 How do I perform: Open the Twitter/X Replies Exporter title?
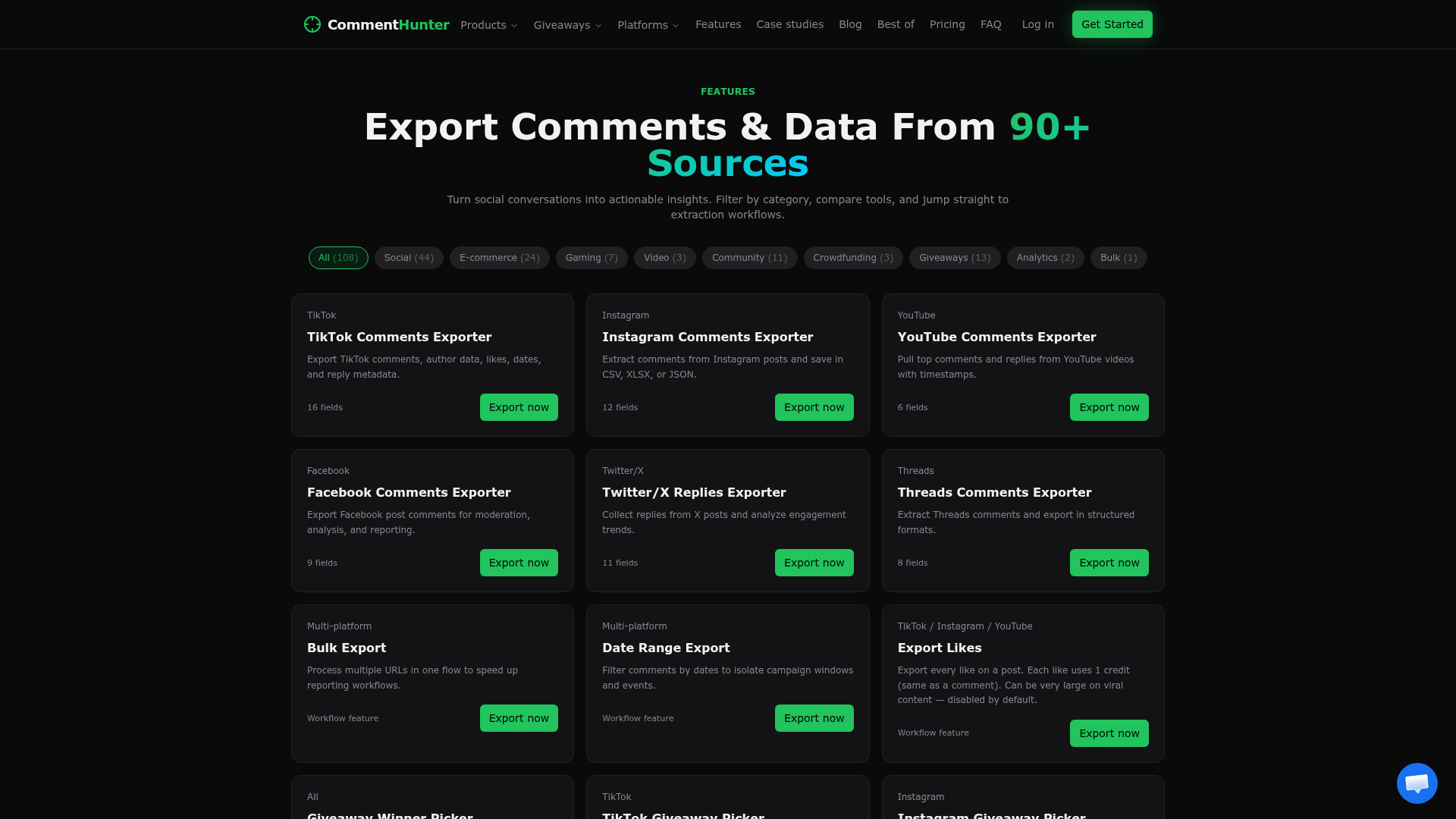694,492
